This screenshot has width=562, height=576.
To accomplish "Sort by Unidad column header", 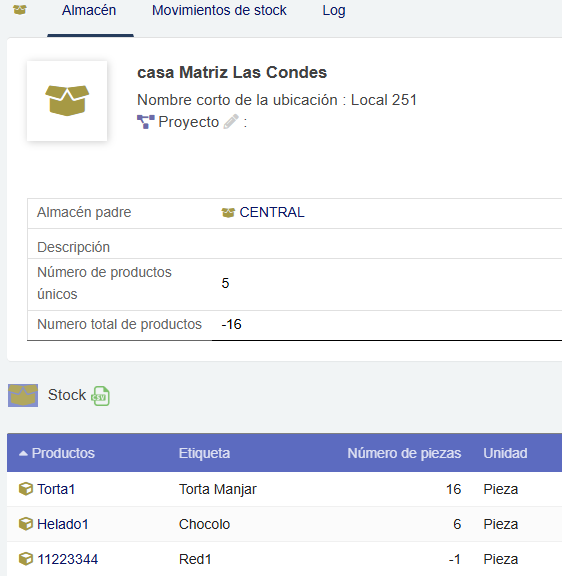I will pos(505,453).
